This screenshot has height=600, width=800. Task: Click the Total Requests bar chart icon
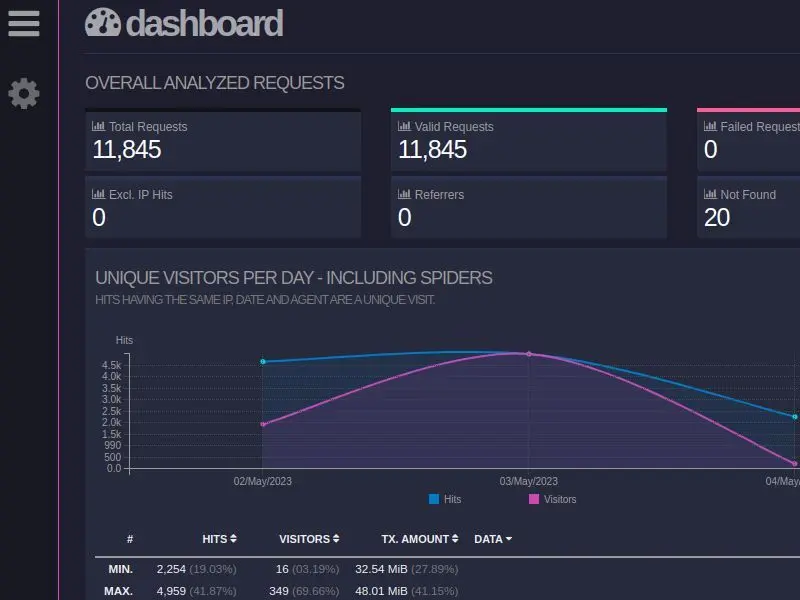pos(98,127)
